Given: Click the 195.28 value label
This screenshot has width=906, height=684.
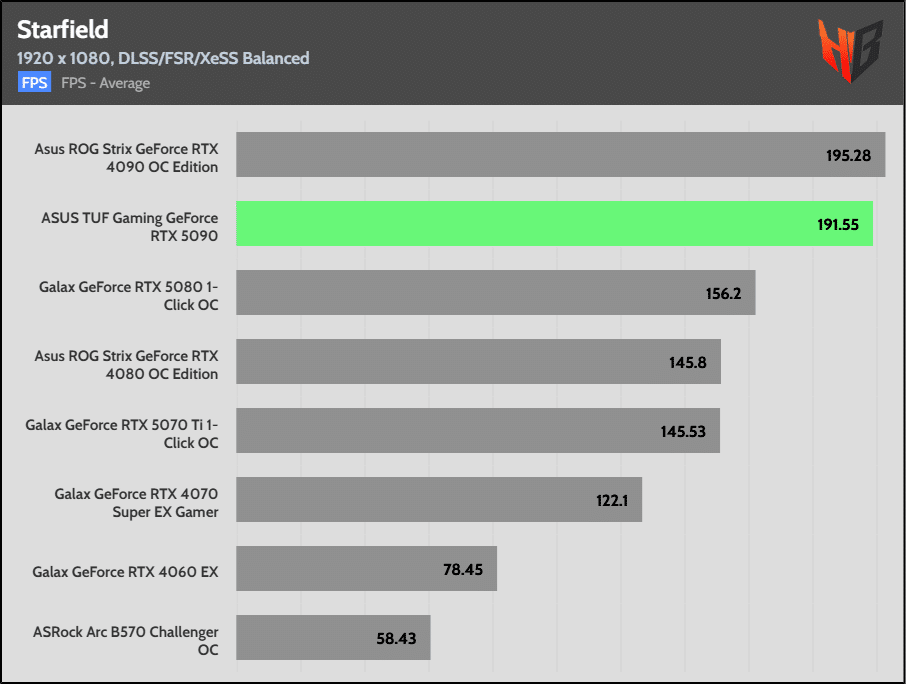Looking at the screenshot, I should pos(848,155).
